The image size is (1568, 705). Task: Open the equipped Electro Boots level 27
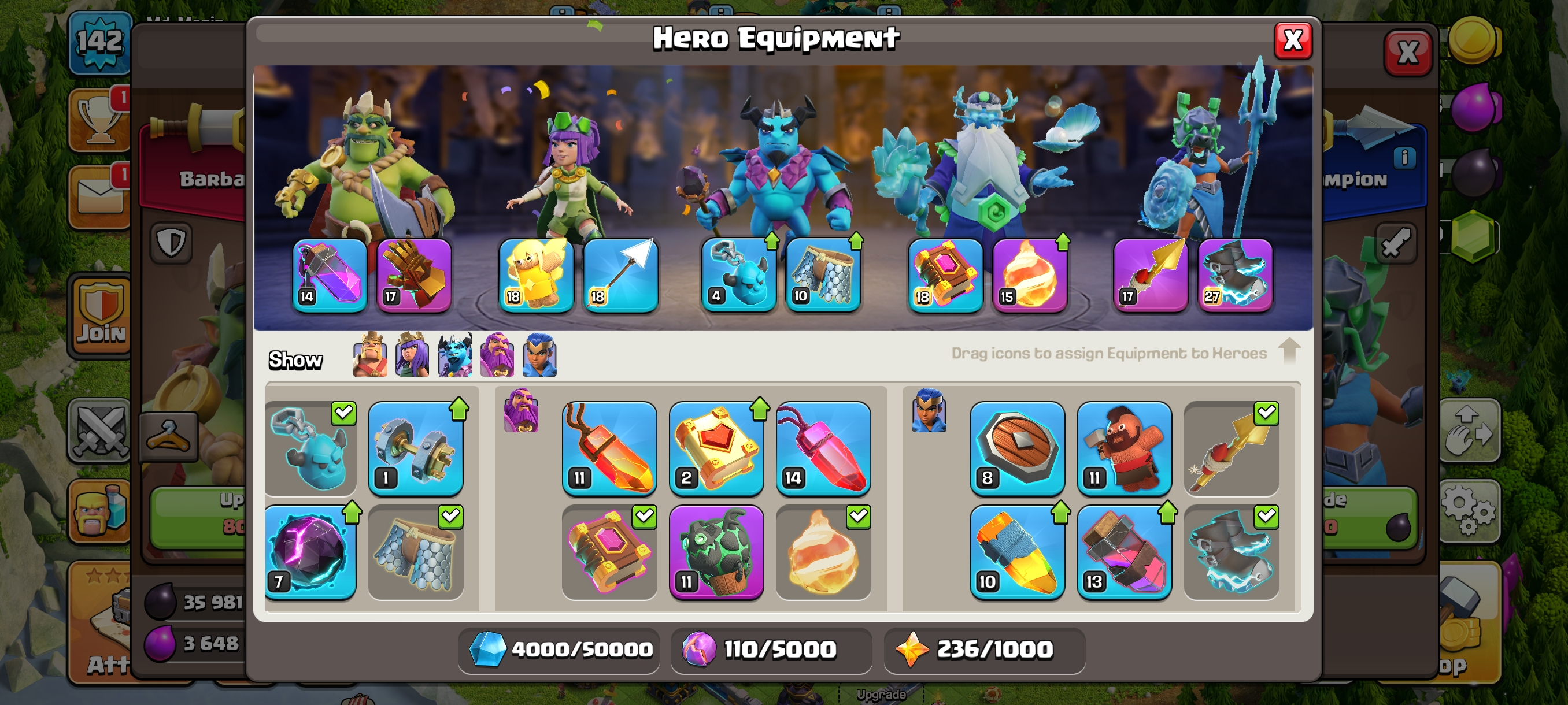click(x=1235, y=276)
